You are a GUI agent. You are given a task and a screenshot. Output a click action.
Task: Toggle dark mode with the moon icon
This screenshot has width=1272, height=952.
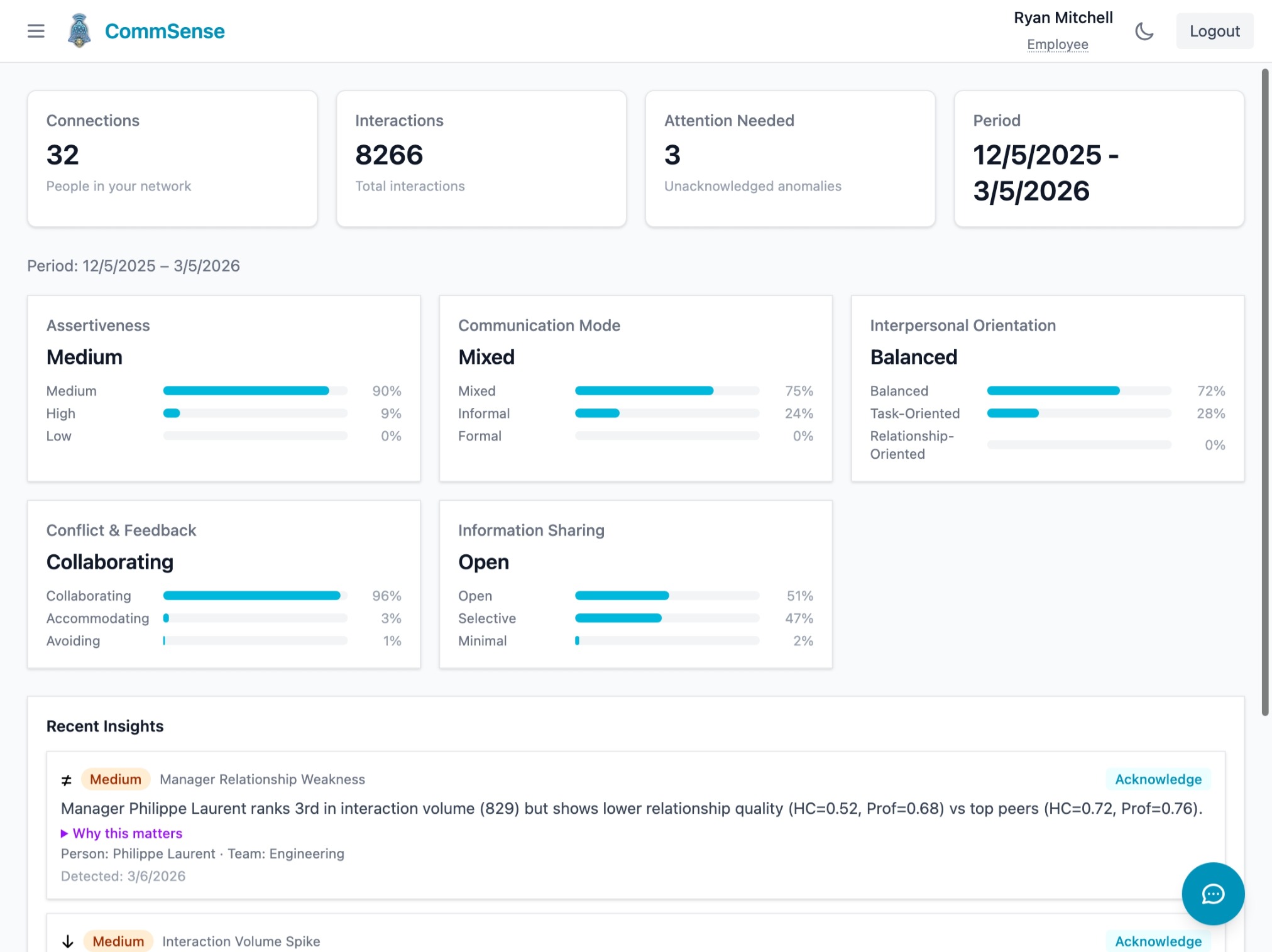(1144, 31)
